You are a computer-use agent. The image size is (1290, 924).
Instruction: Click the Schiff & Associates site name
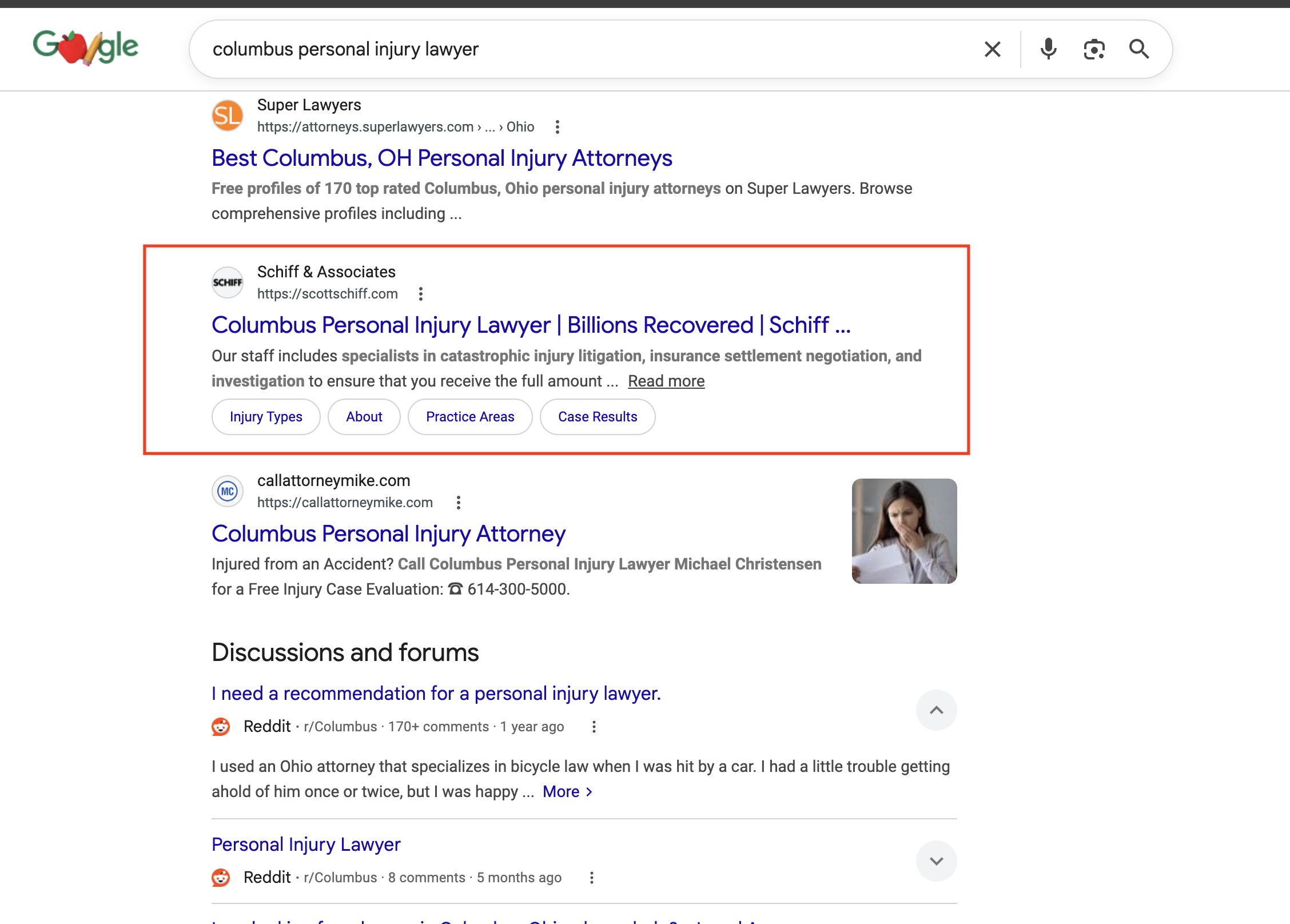pyautogui.click(x=327, y=272)
